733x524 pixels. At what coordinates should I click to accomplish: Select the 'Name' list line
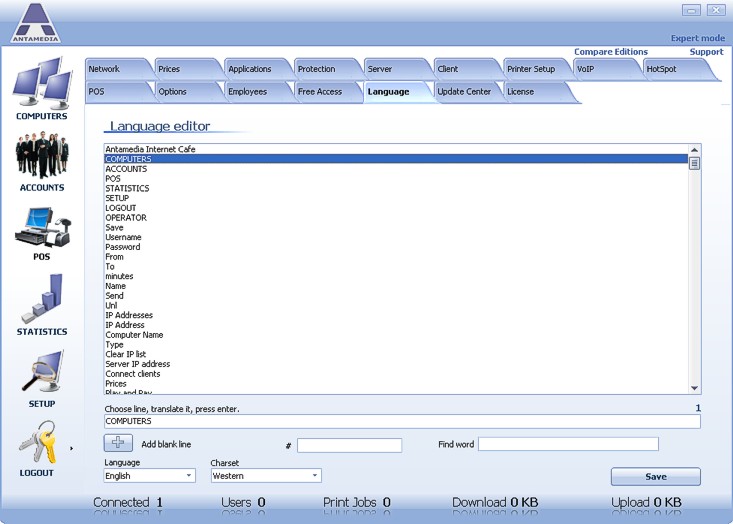click(396, 286)
